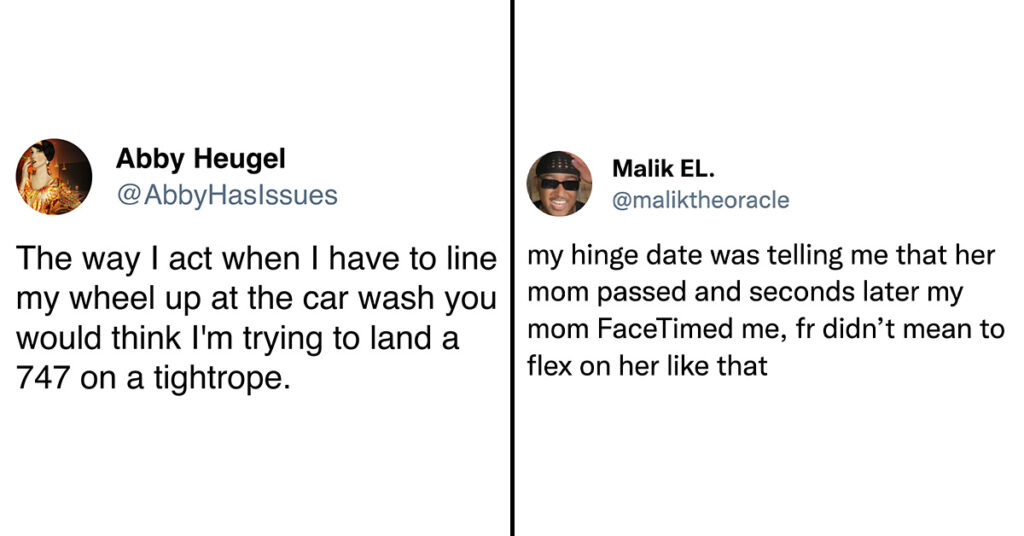Click the word "747" in Abby's tweet

(43, 377)
